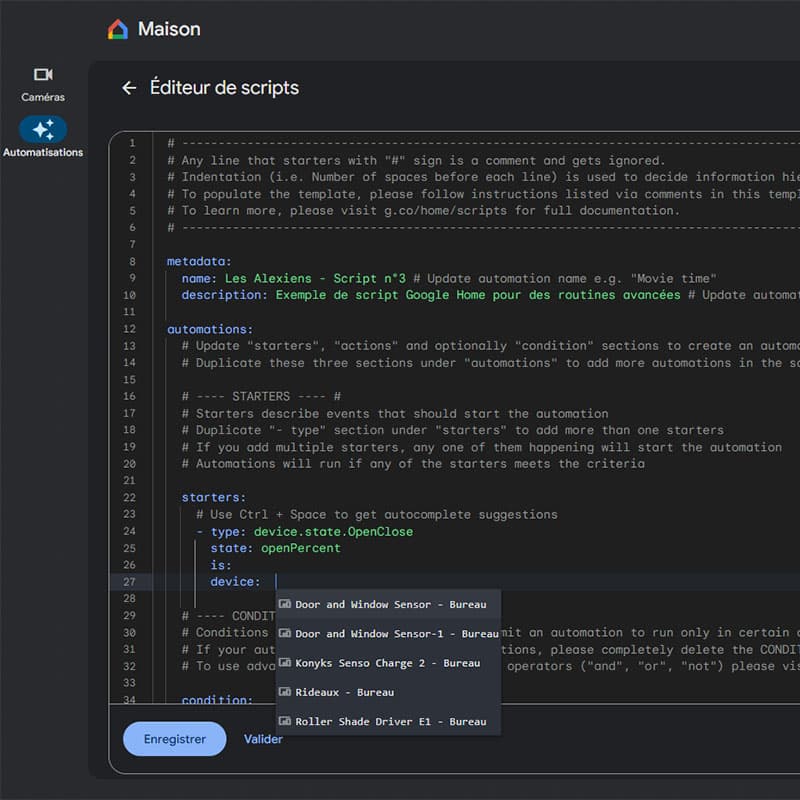
Task: Choose Roller Shade Driver E1 - Bureau
Action: [390, 721]
